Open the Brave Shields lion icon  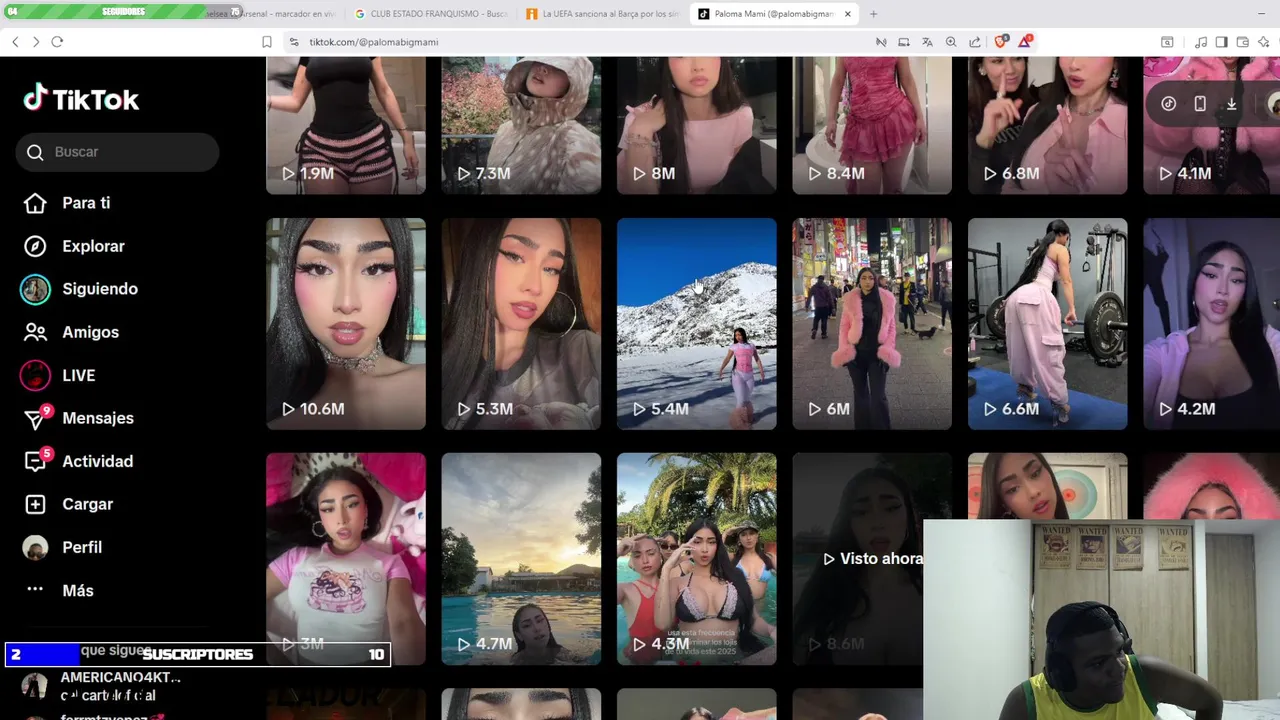pos(1001,41)
